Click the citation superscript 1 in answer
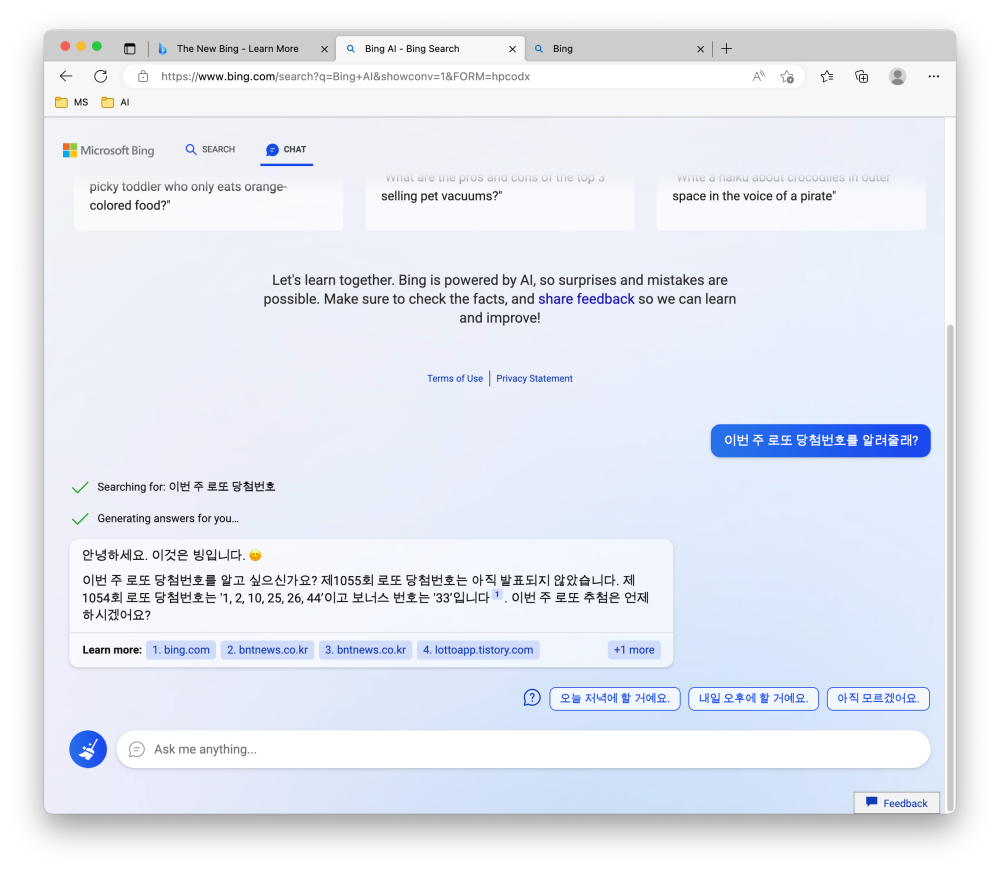This screenshot has width=1000, height=872. pyautogui.click(x=497, y=595)
